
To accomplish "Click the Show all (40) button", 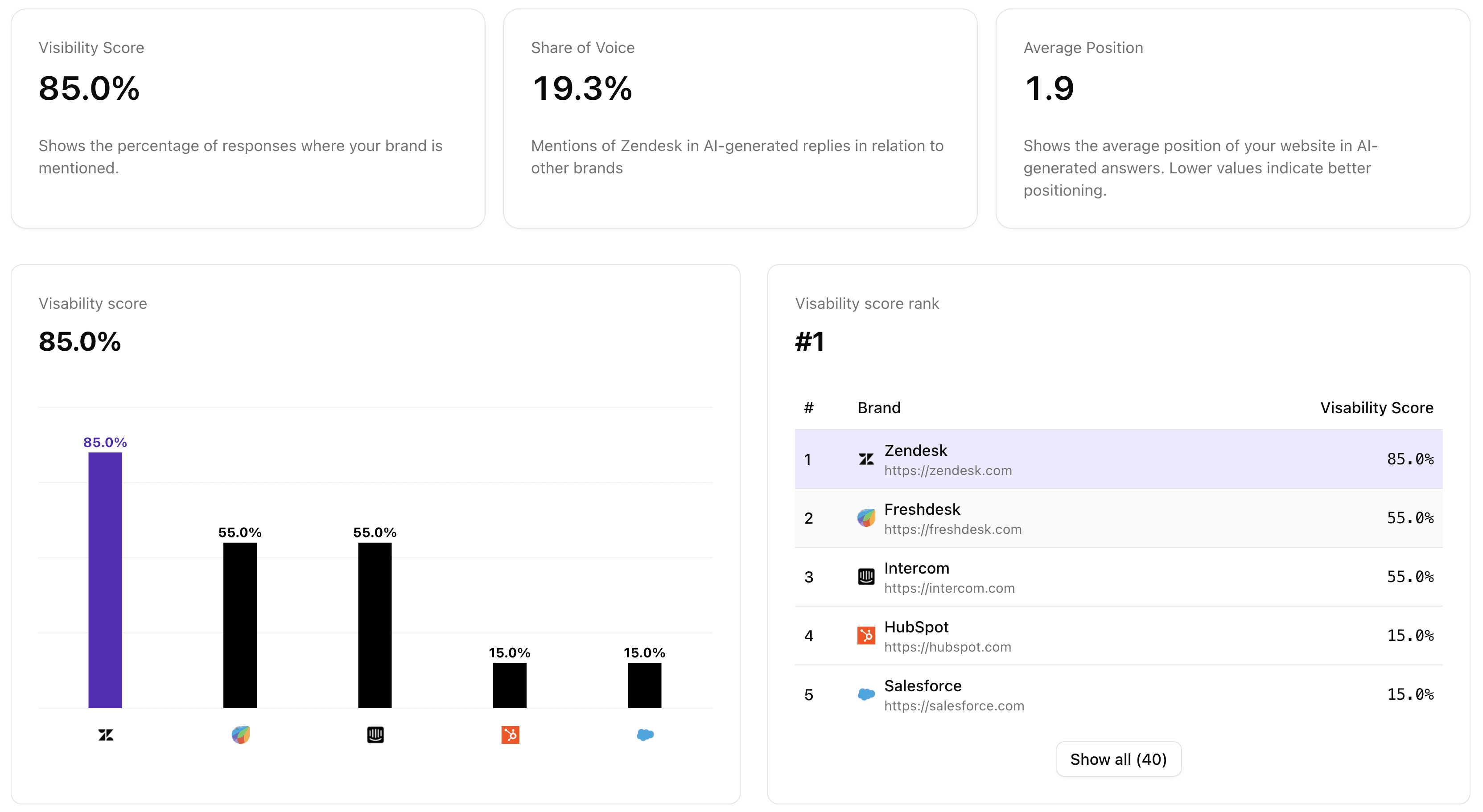I will coord(1118,759).
